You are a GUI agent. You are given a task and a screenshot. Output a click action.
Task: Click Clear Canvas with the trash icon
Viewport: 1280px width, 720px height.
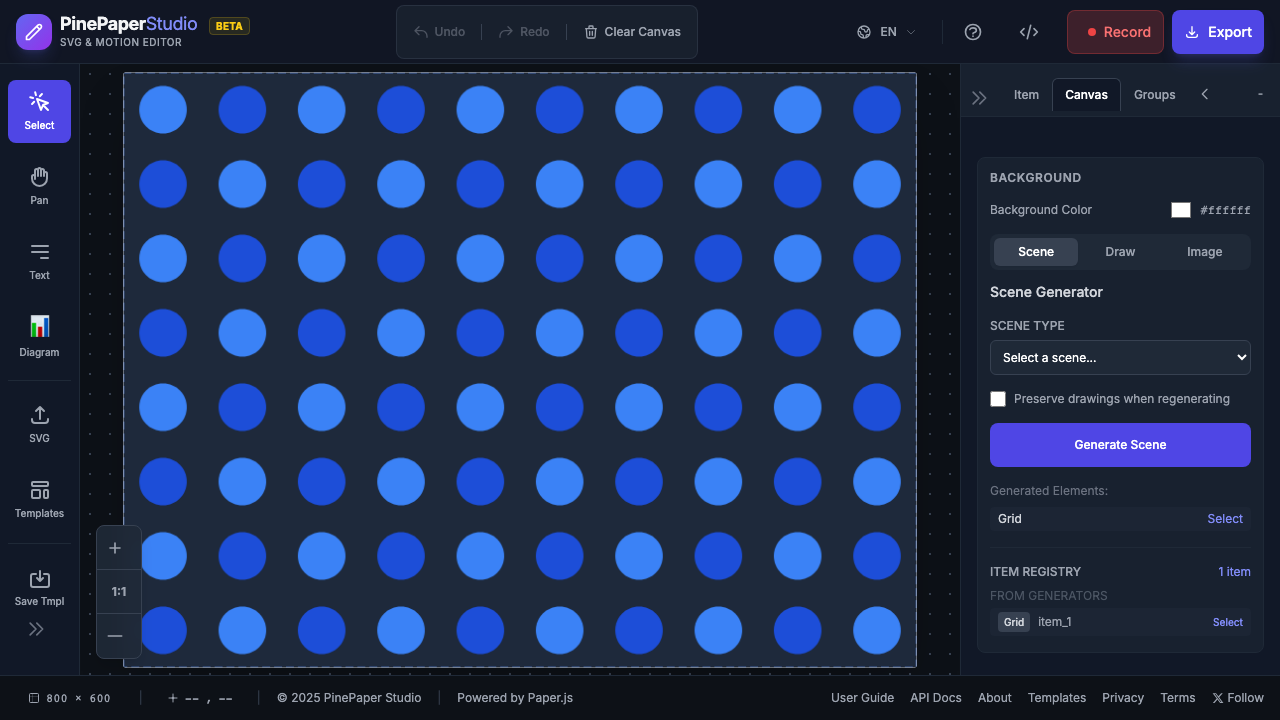click(631, 32)
